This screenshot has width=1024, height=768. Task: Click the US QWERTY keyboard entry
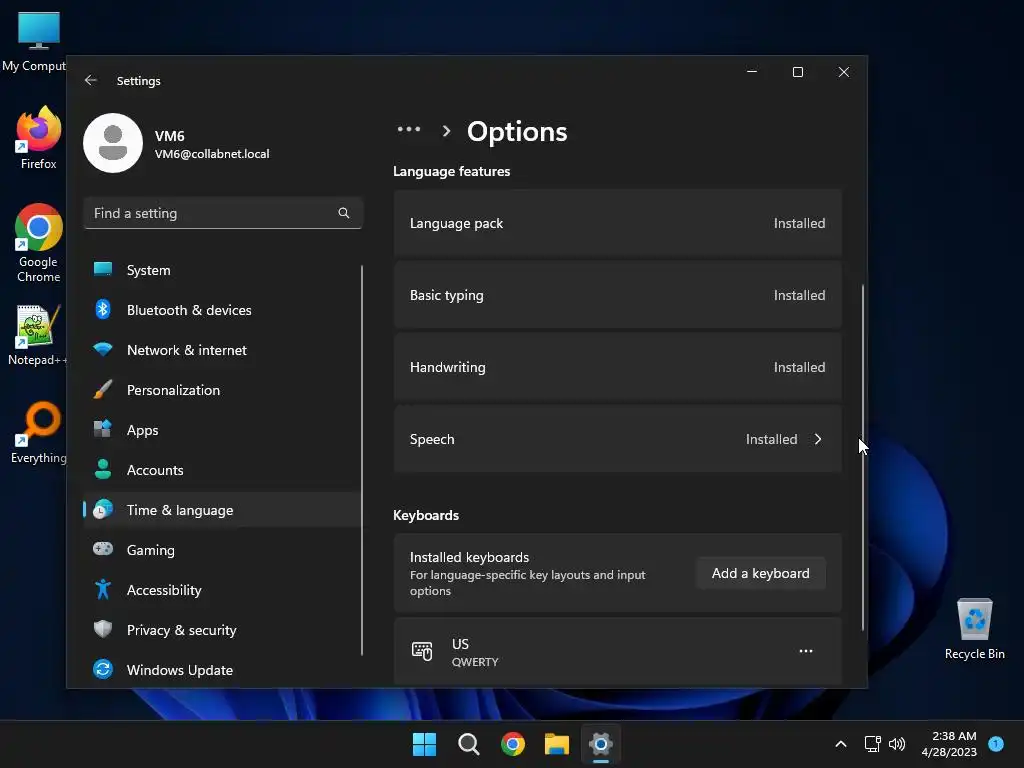click(x=617, y=651)
